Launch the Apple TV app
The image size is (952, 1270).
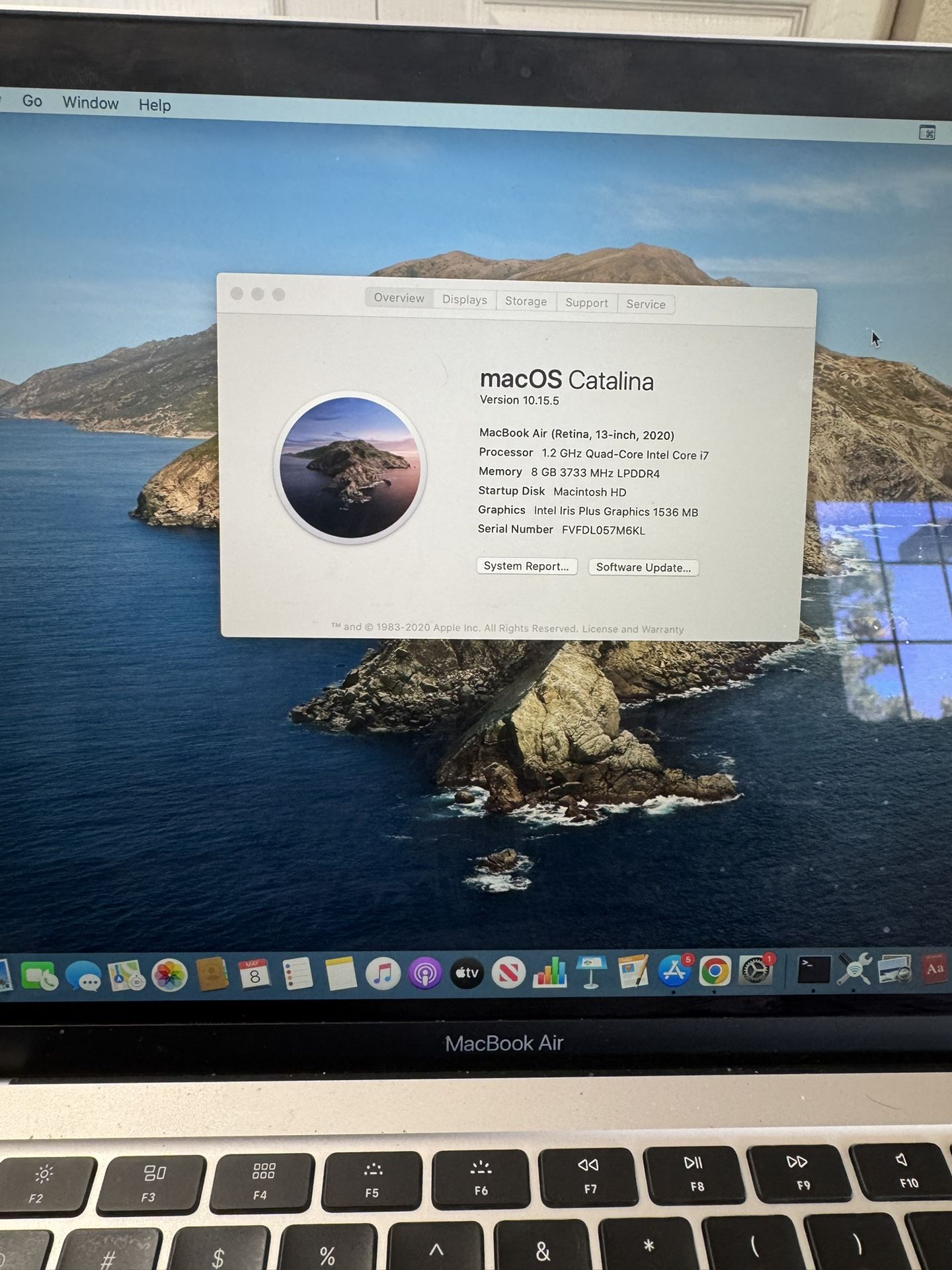point(467,973)
